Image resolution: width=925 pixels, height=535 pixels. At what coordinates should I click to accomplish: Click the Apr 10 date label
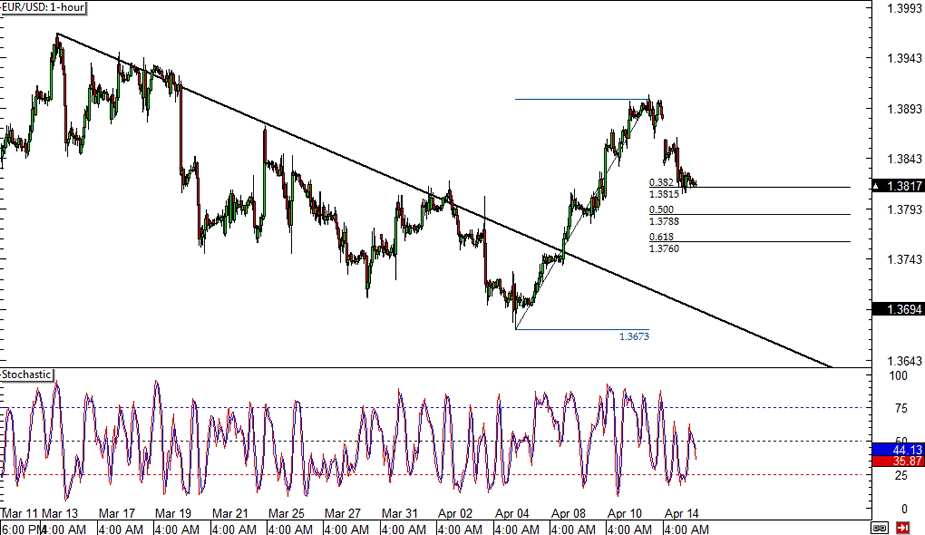[x=625, y=514]
